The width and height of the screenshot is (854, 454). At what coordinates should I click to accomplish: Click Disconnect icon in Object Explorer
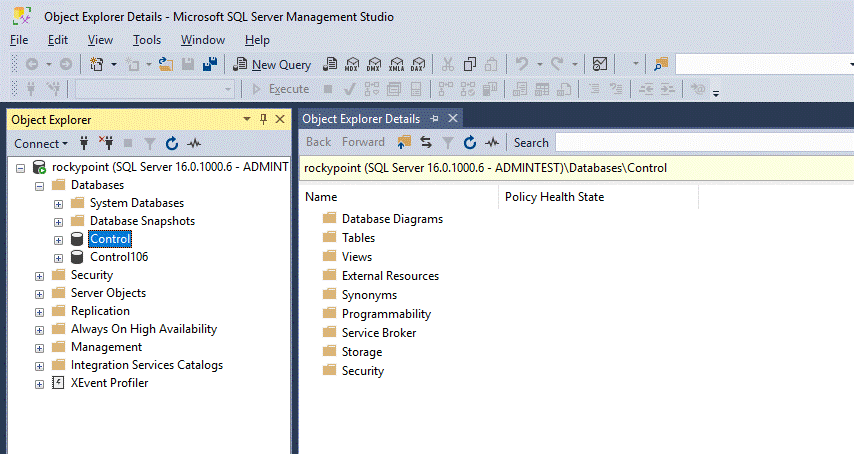[106, 143]
